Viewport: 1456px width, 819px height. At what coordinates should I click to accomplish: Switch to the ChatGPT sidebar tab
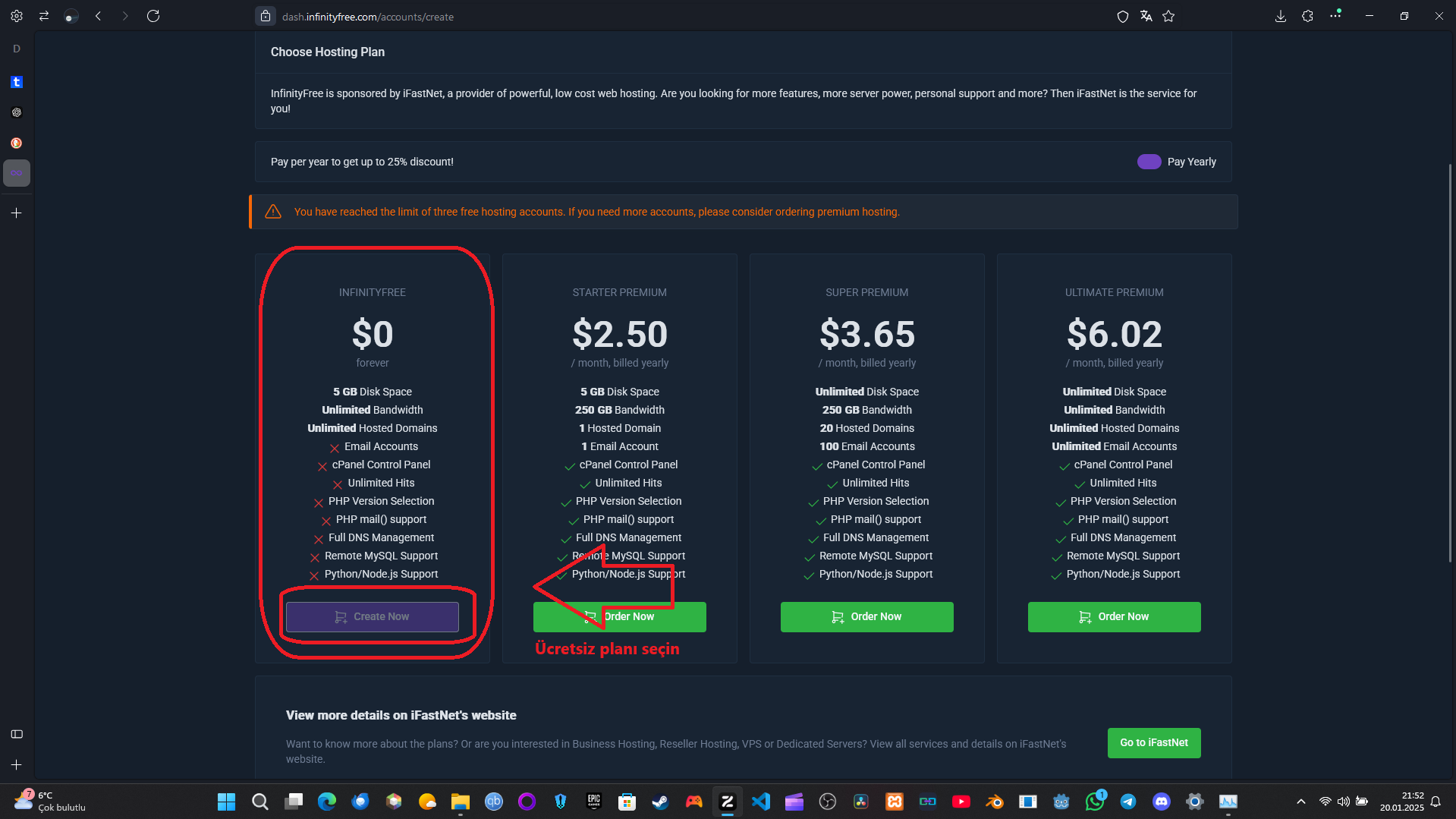pyautogui.click(x=17, y=112)
